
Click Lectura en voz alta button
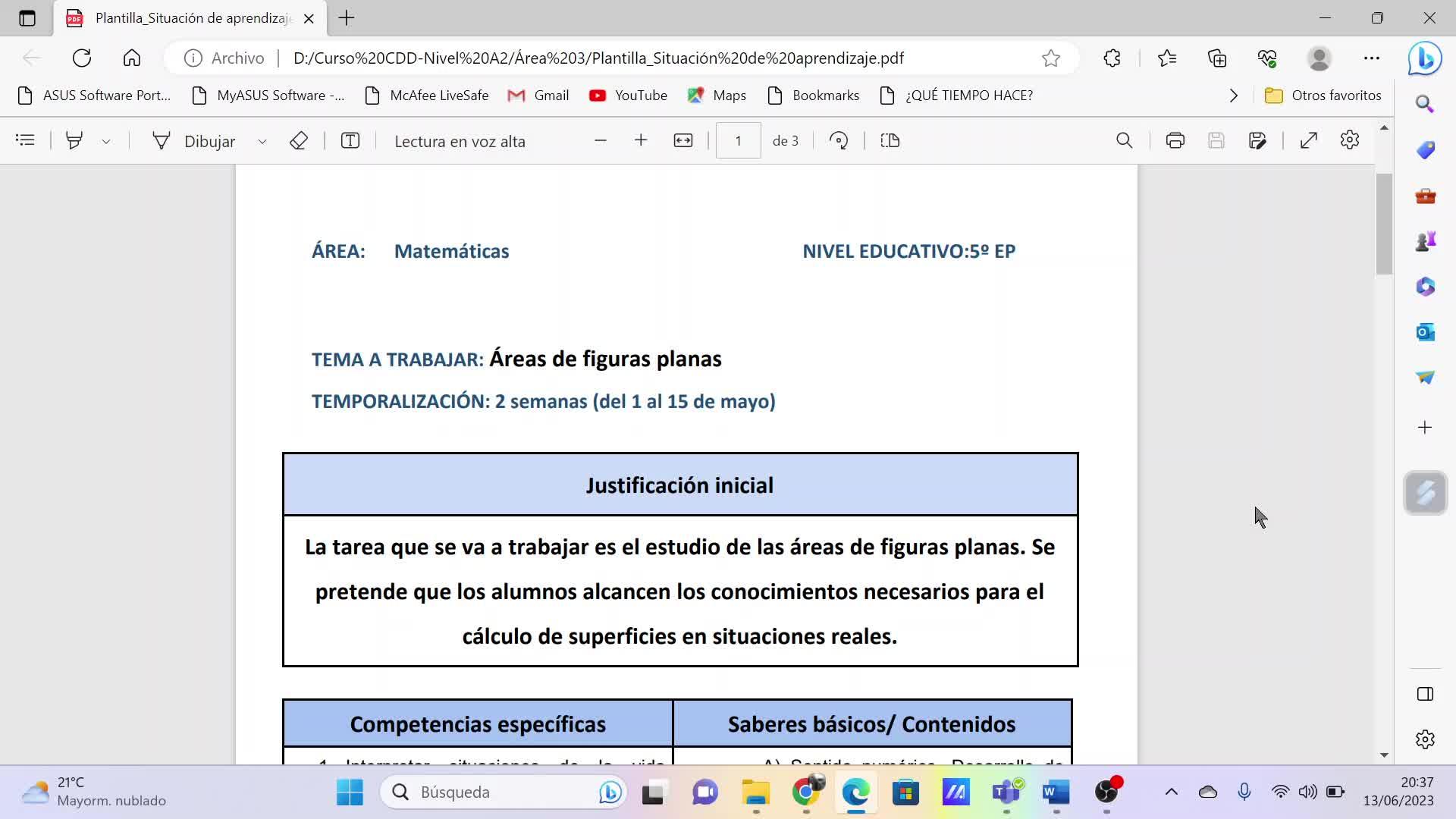pos(460,141)
